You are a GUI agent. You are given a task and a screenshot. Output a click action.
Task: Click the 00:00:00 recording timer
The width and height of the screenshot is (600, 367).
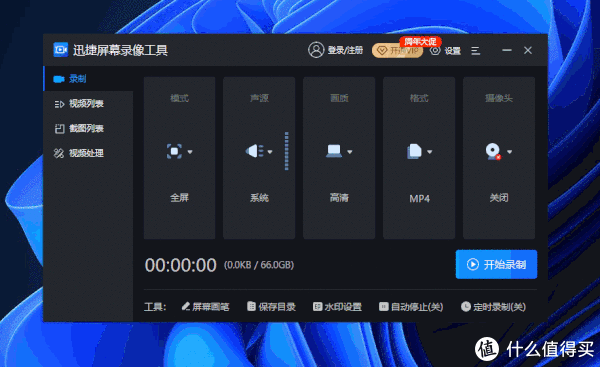click(x=181, y=265)
